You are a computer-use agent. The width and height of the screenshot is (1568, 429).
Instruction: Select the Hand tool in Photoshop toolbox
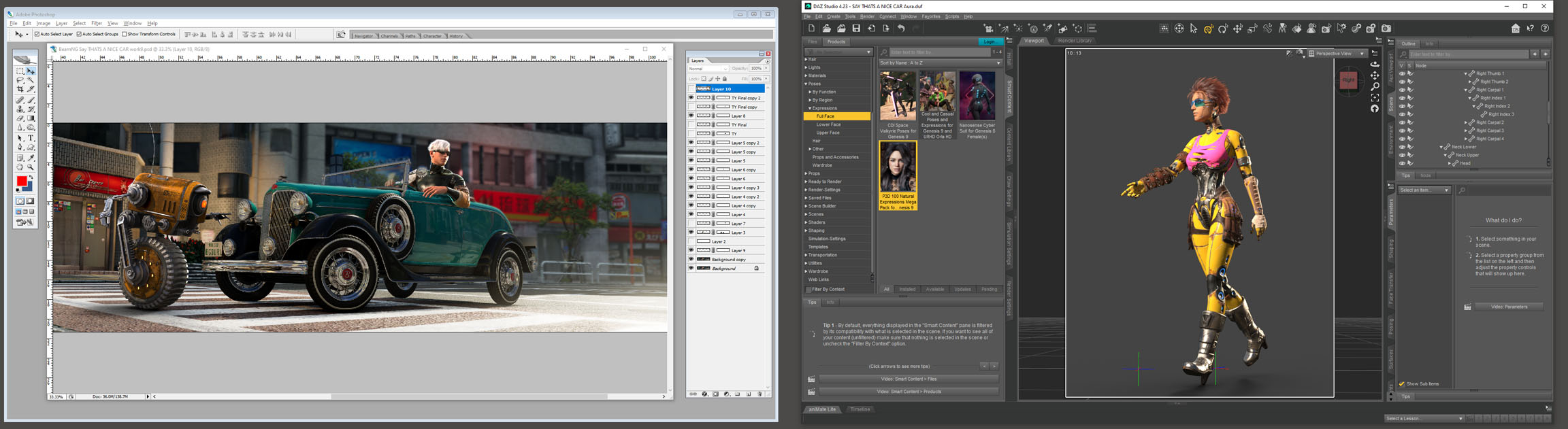click(x=20, y=167)
